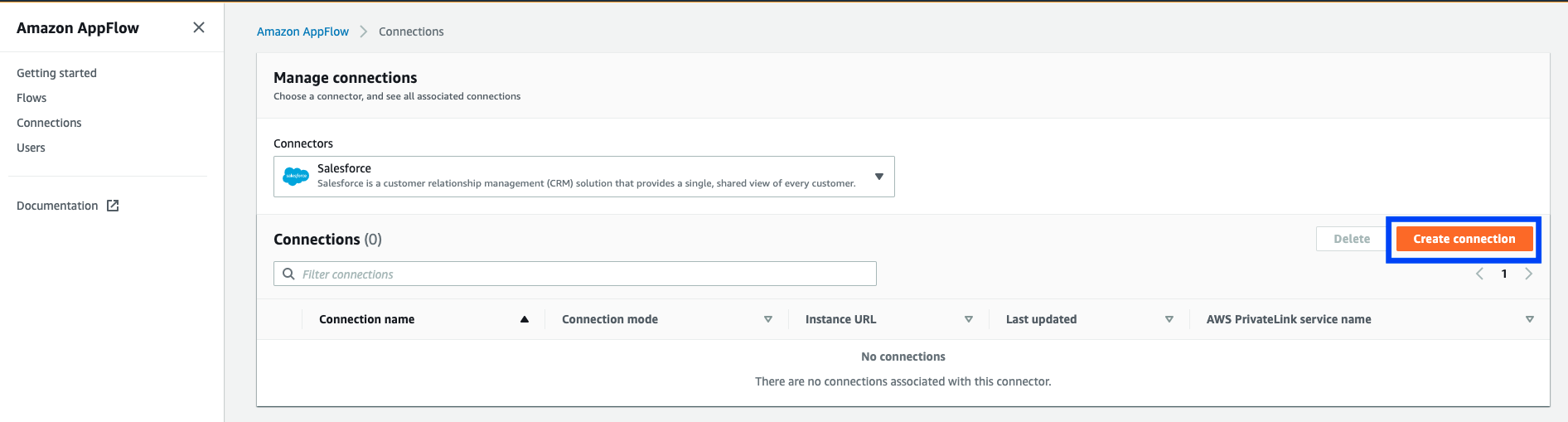This screenshot has width=1568, height=422.
Task: Click the Salesforce cloud logo icon
Action: (x=296, y=176)
